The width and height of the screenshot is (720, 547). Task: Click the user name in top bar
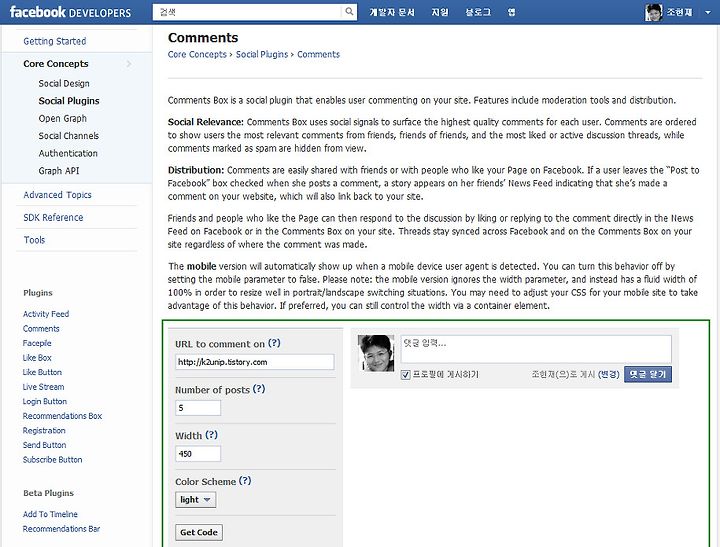click(x=679, y=12)
